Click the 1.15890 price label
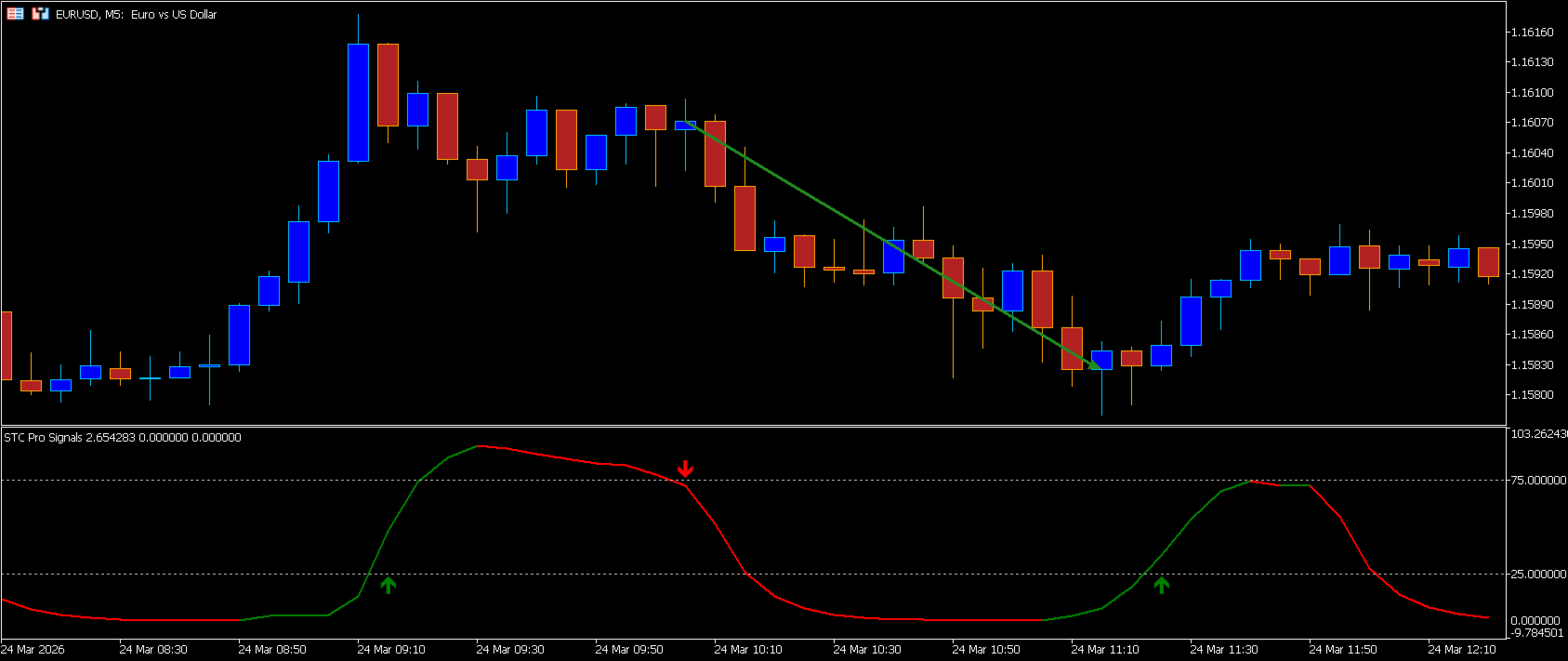This screenshot has width=1568, height=661. [x=1532, y=305]
